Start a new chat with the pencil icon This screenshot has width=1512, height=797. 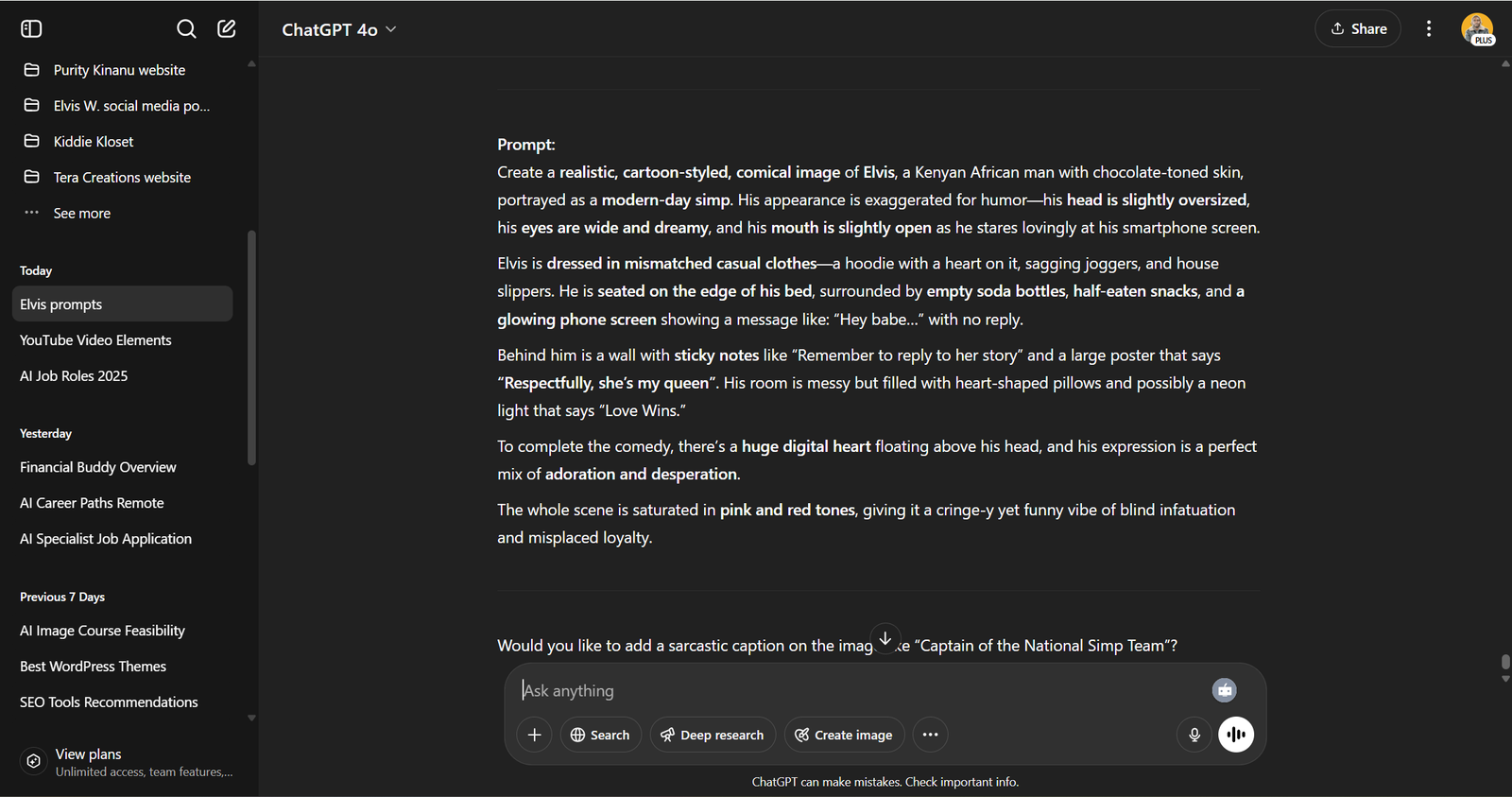click(x=227, y=28)
